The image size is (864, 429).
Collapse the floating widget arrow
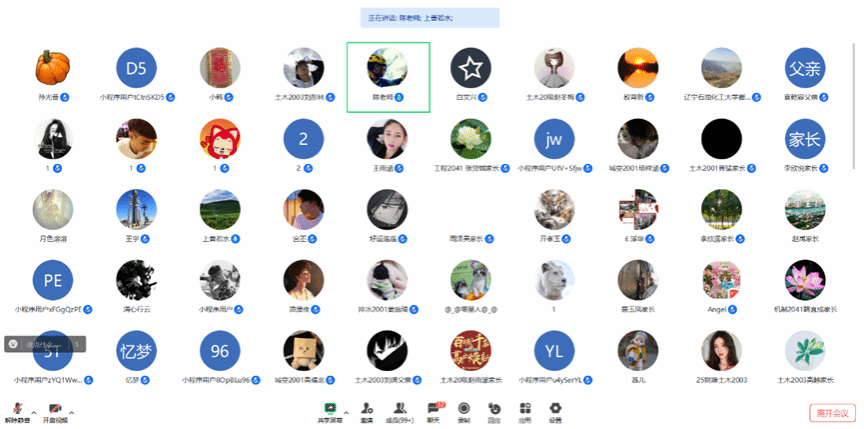77,344
